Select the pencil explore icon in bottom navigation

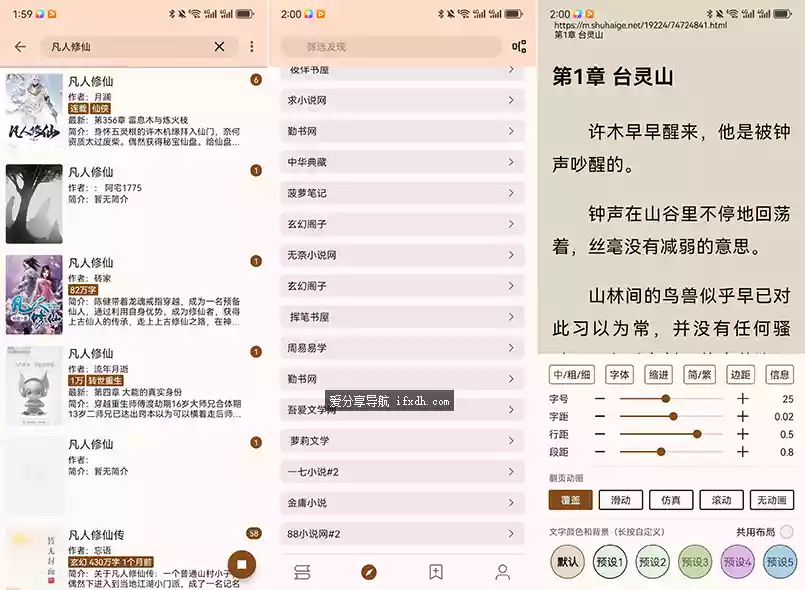pos(369,572)
